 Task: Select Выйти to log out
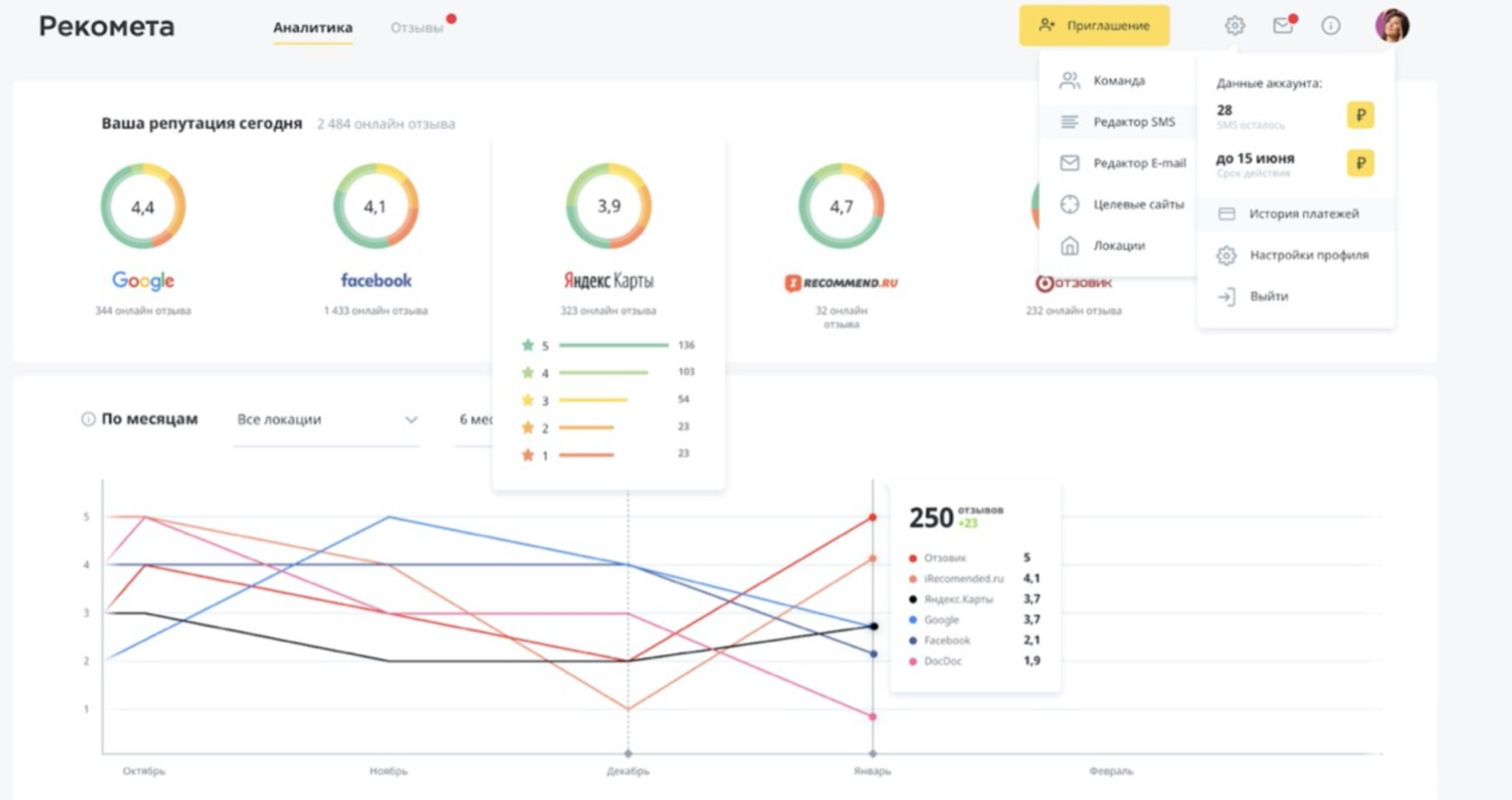[1296, 296]
